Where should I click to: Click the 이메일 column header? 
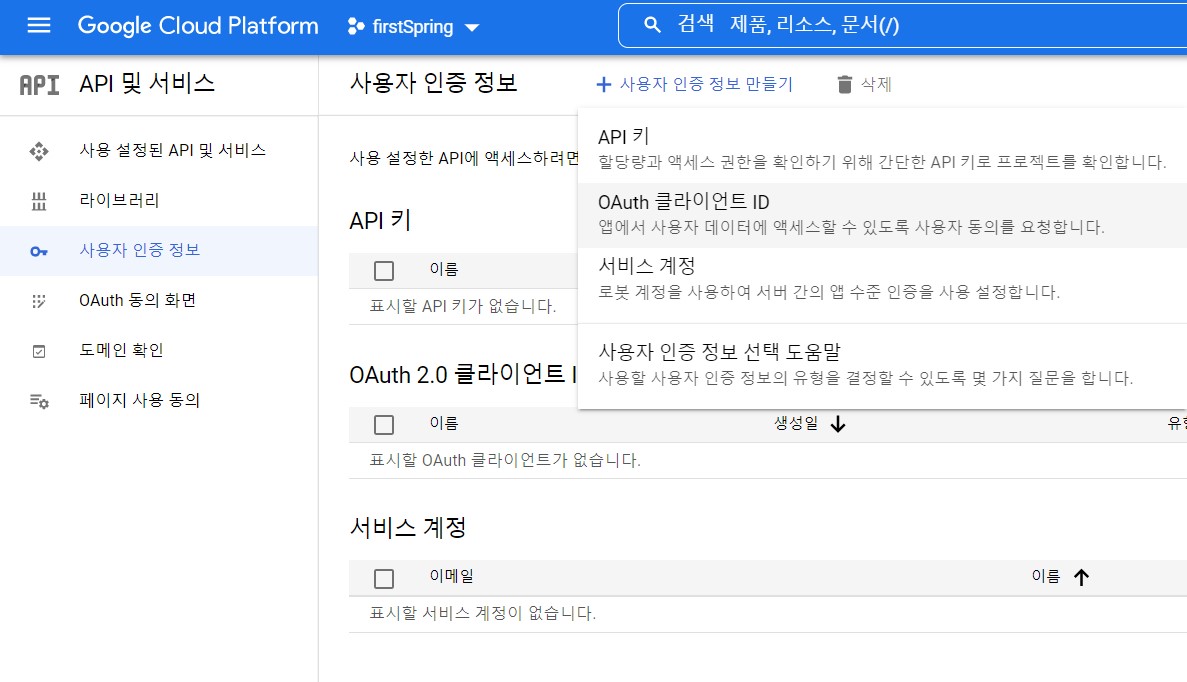[451, 576]
